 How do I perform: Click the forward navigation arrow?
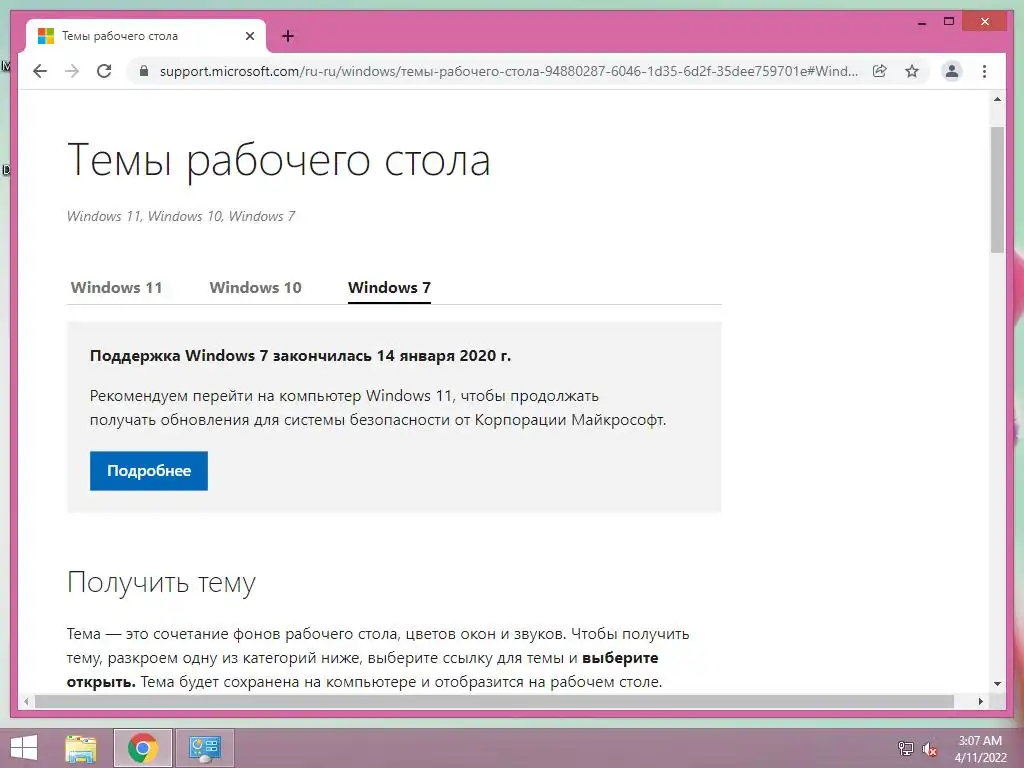tap(72, 71)
